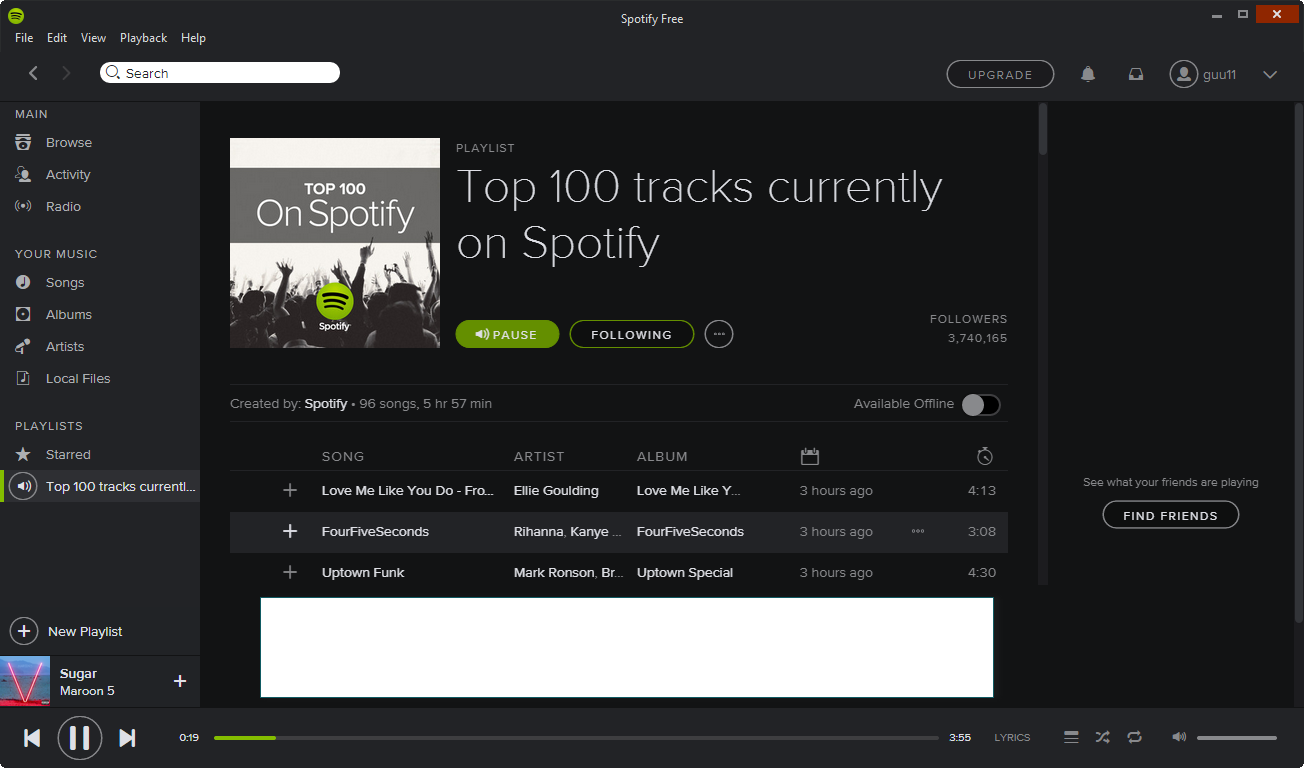The image size is (1304, 768).
Task: Skip to the previous track
Action: click(32, 738)
